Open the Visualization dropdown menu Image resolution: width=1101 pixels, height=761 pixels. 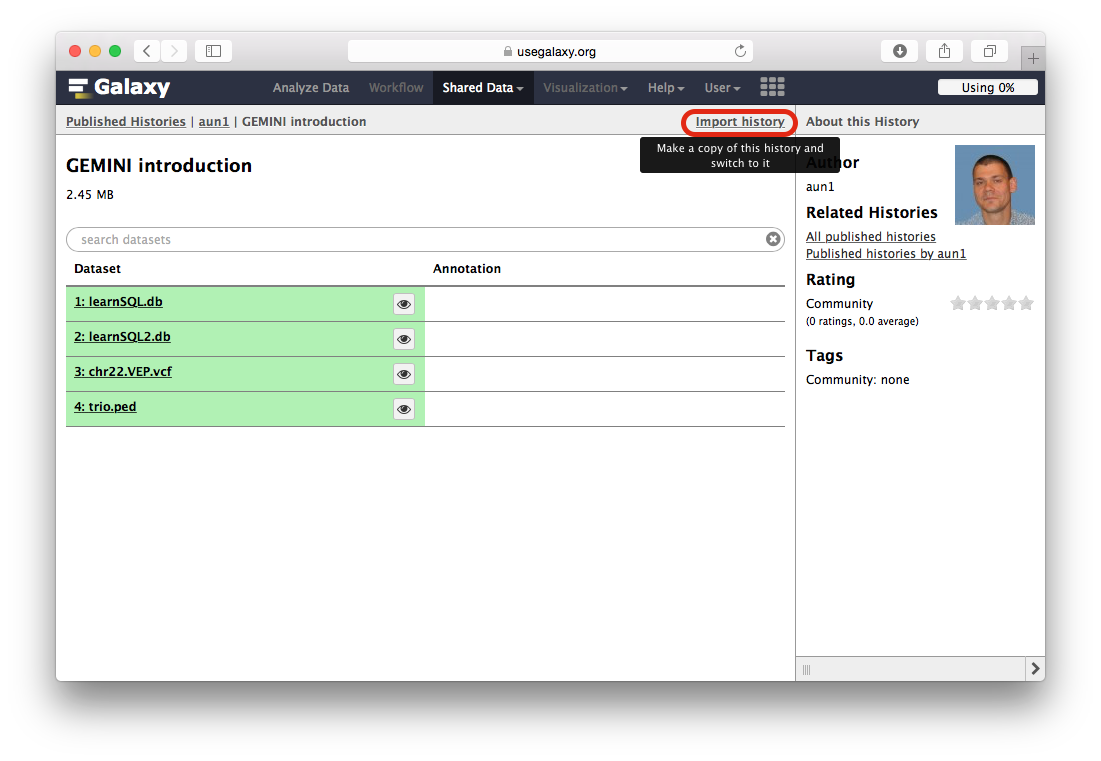[x=585, y=88]
